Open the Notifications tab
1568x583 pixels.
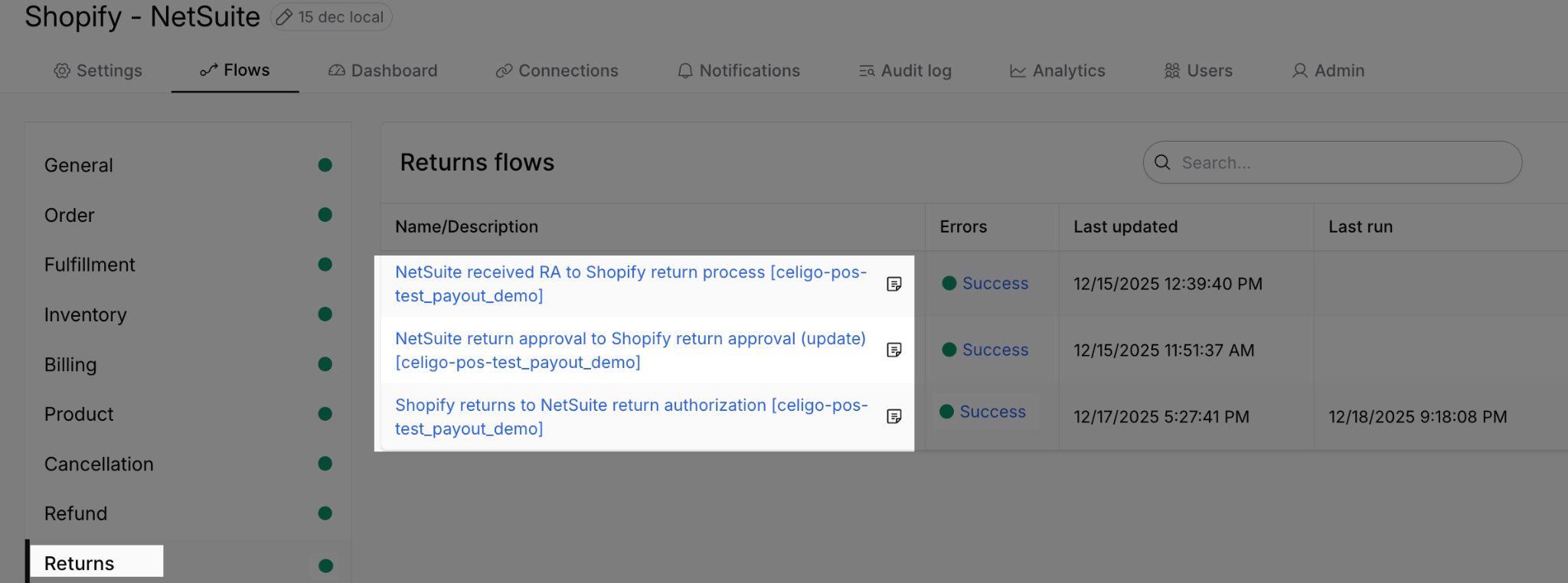[x=739, y=70]
